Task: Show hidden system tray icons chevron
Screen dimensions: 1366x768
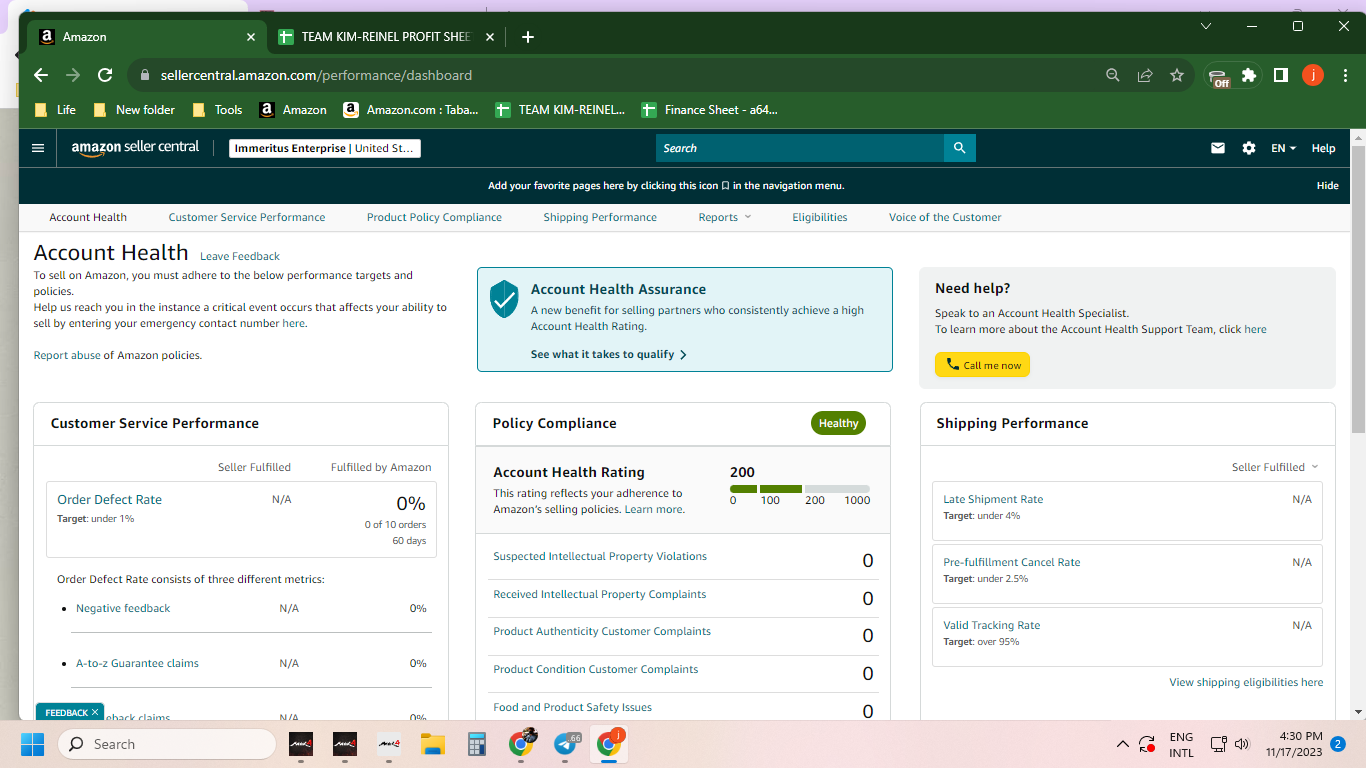Action: 1123,744
